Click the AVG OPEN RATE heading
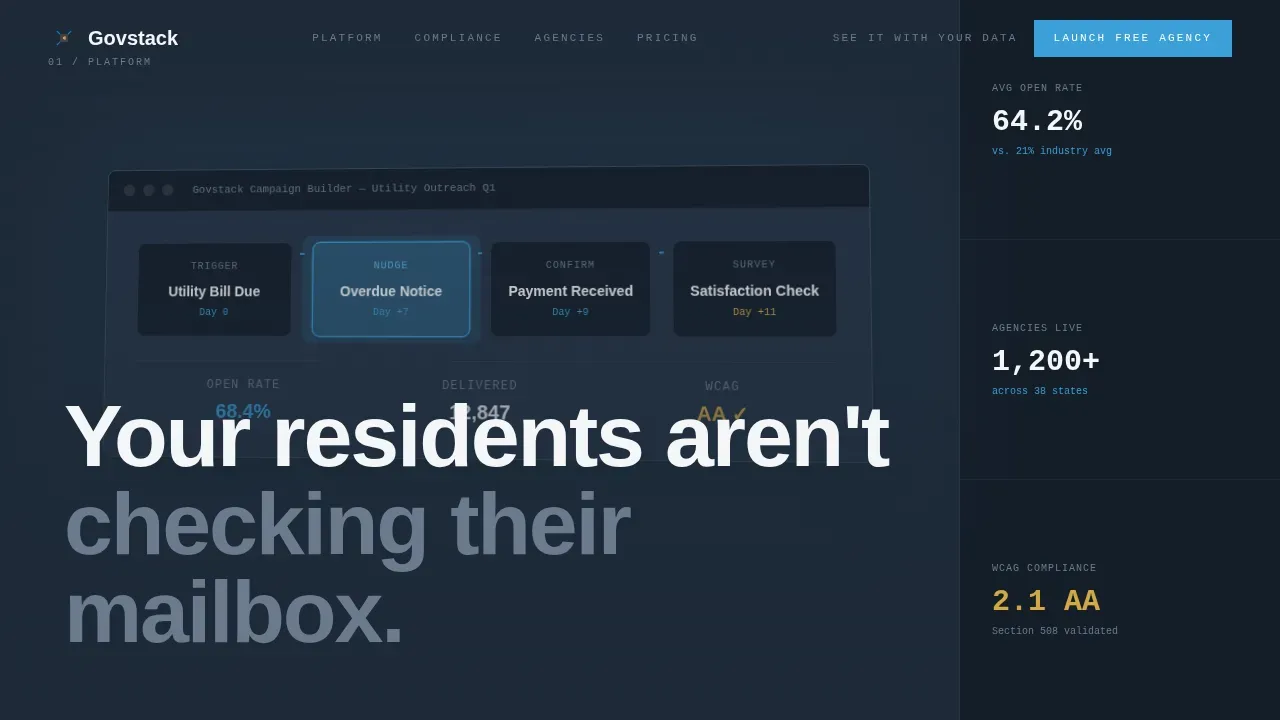Screen dimensions: 1280x720 [x=1037, y=88]
